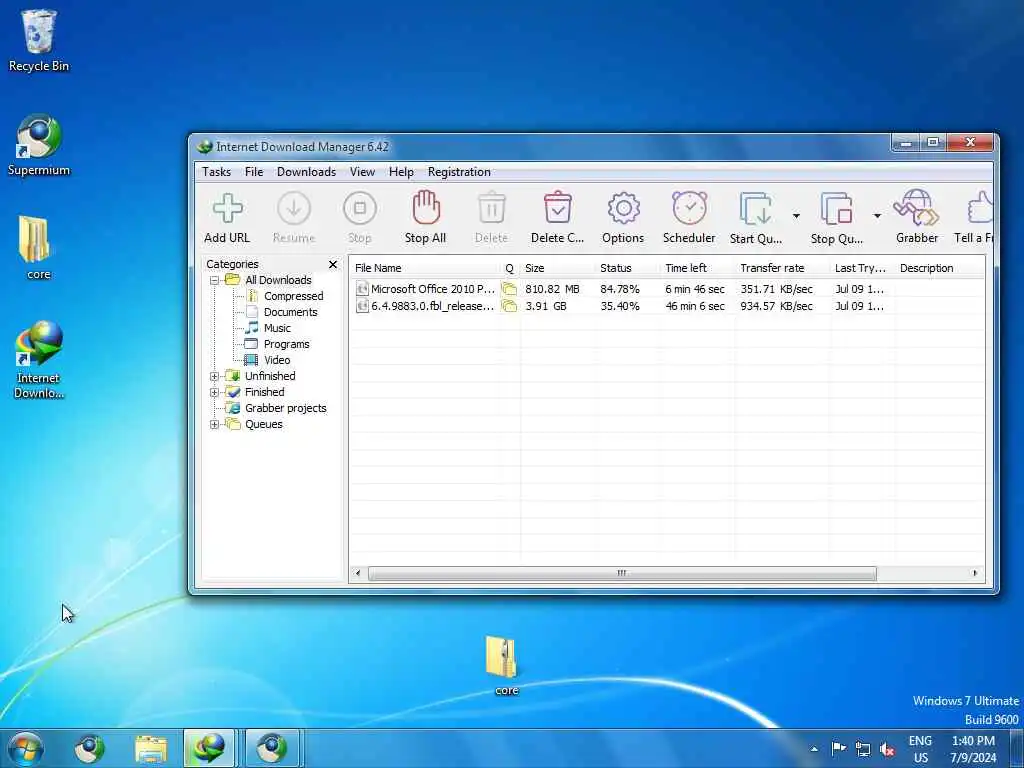
Task: Click the Resume toolbar icon
Action: pyautogui.click(x=294, y=217)
